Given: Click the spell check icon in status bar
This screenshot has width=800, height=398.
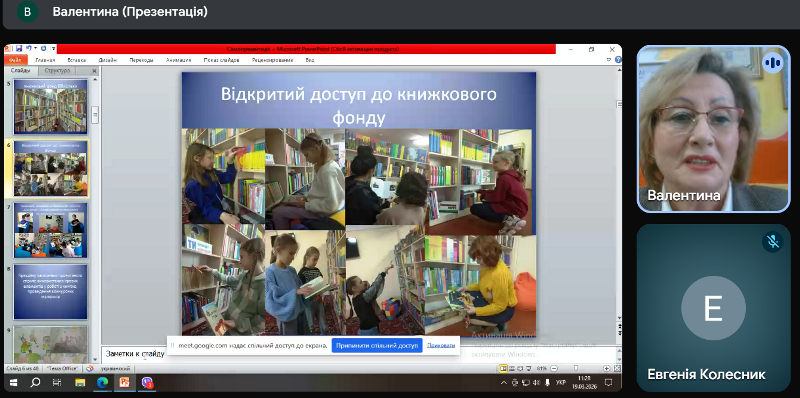Looking at the screenshot, I should (x=90, y=368).
